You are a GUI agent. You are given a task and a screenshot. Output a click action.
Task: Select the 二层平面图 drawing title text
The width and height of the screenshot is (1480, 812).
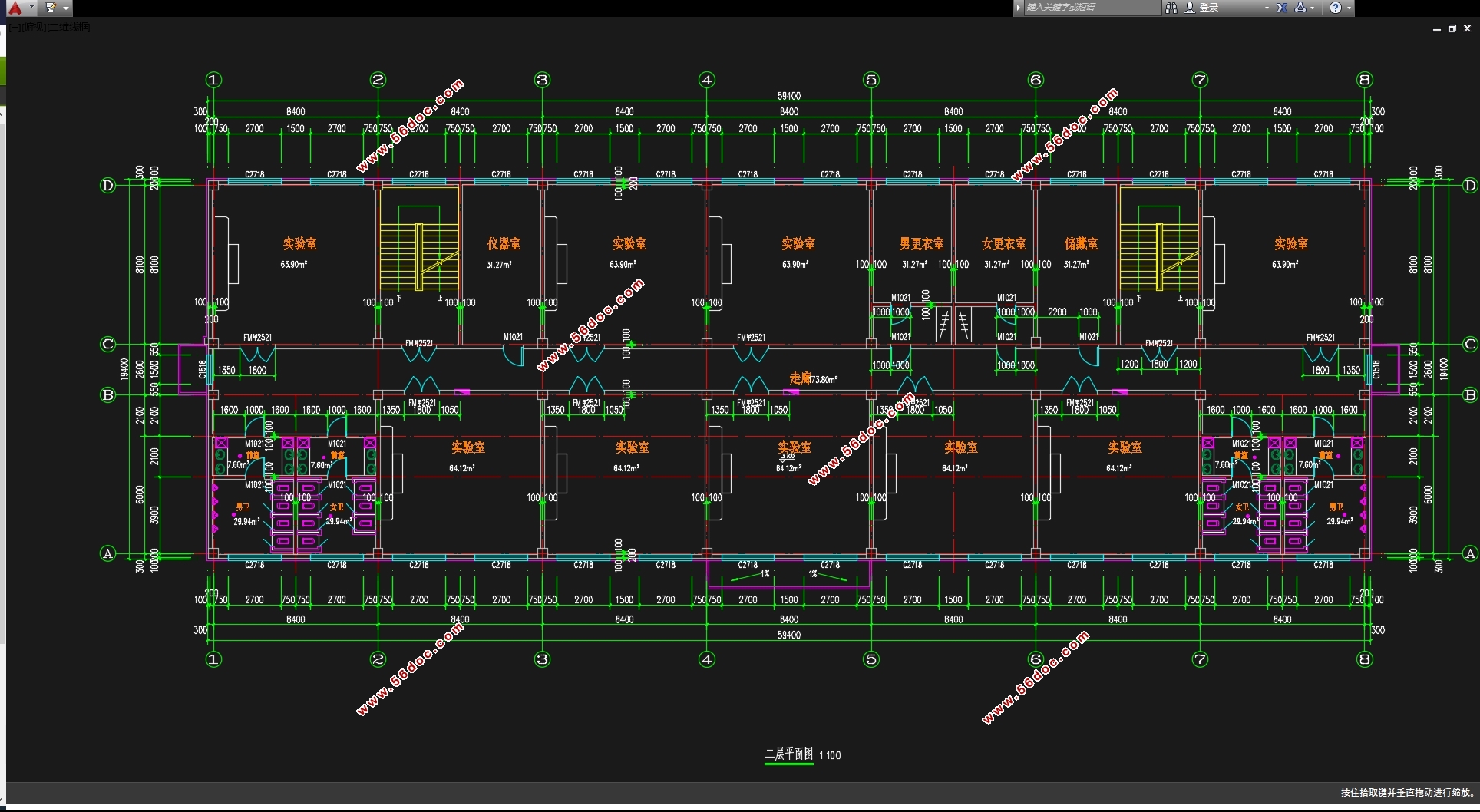[x=789, y=754]
